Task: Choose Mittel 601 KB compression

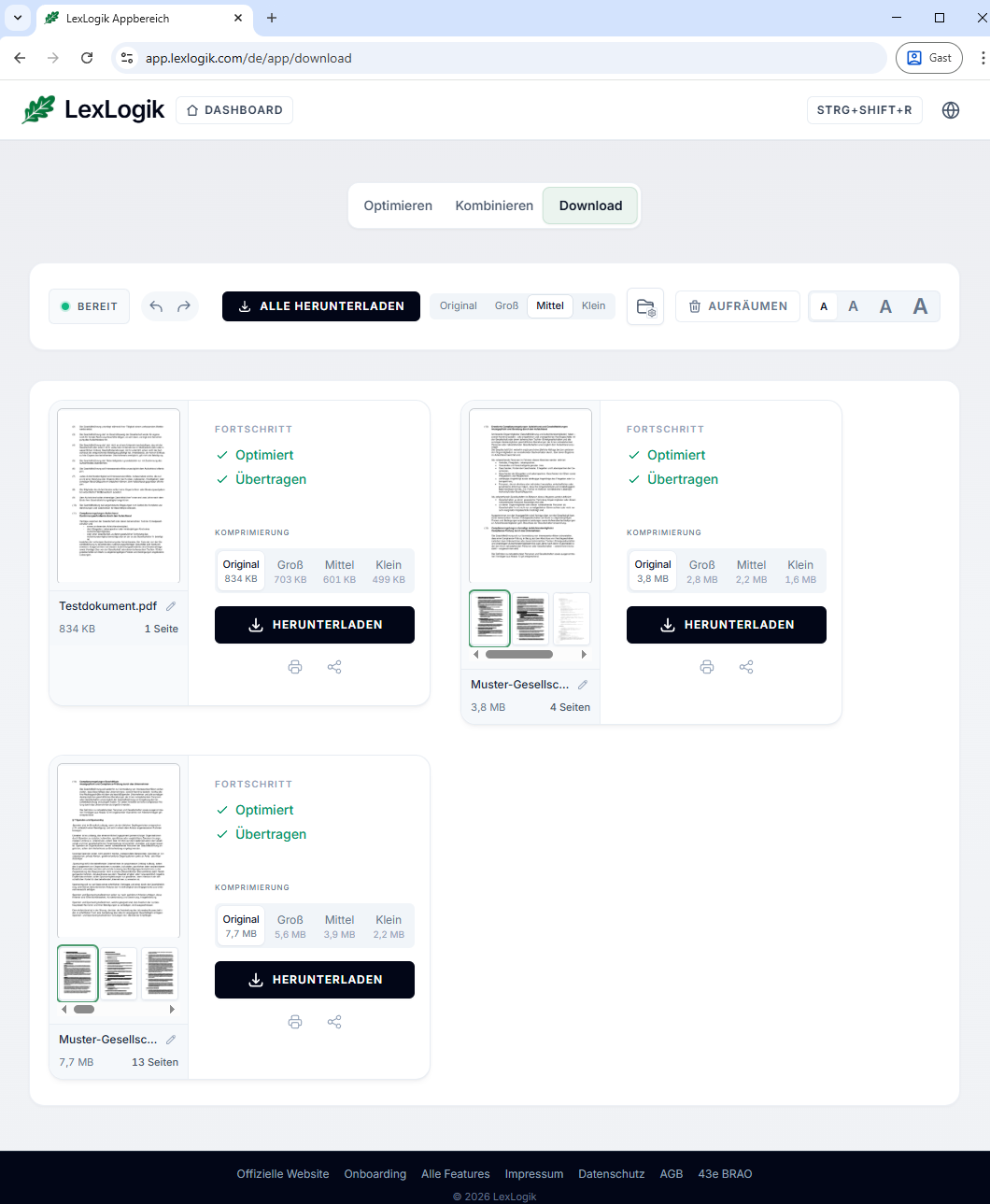Action: click(339, 572)
